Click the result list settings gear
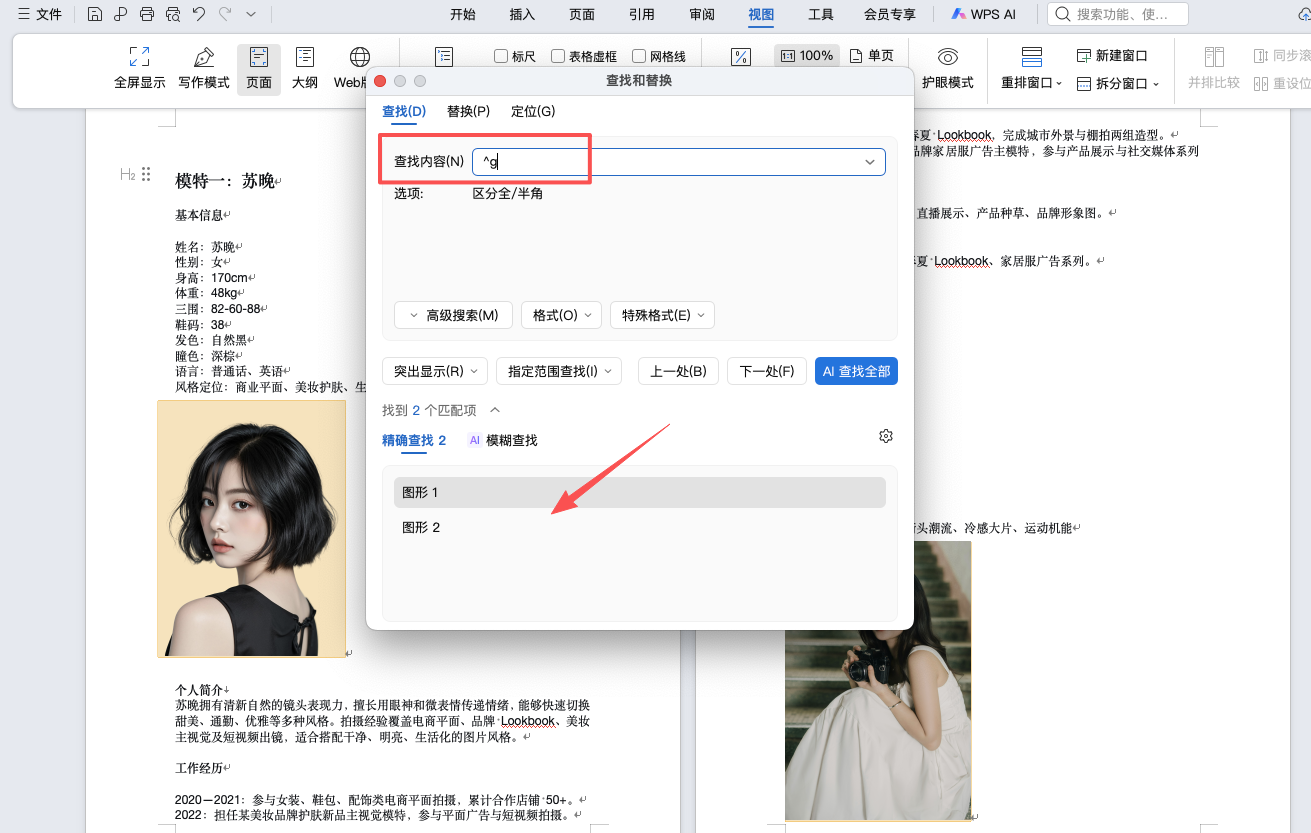This screenshot has height=833, width=1311. pyautogui.click(x=885, y=436)
